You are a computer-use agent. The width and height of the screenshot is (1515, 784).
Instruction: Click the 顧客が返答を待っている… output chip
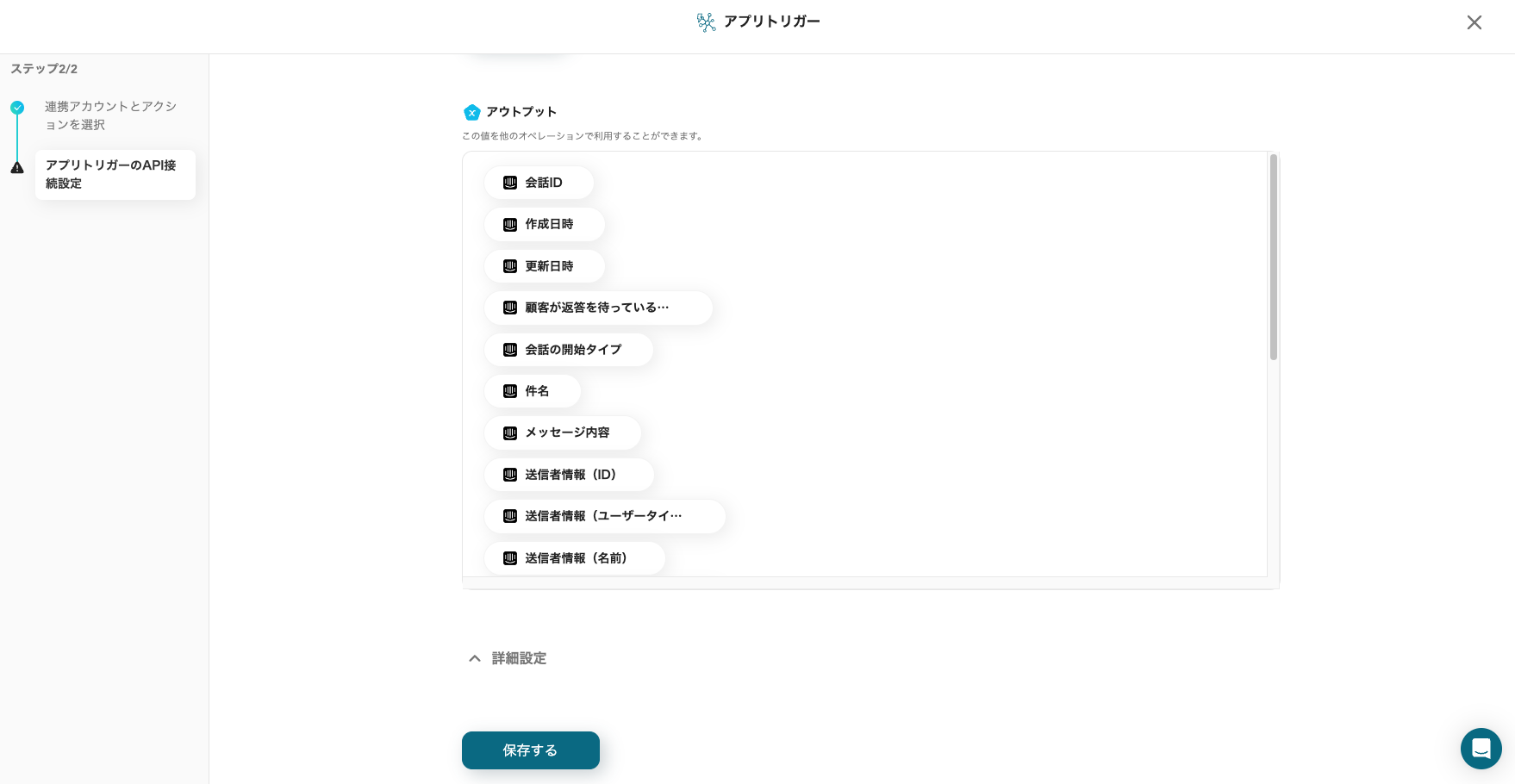pos(598,308)
